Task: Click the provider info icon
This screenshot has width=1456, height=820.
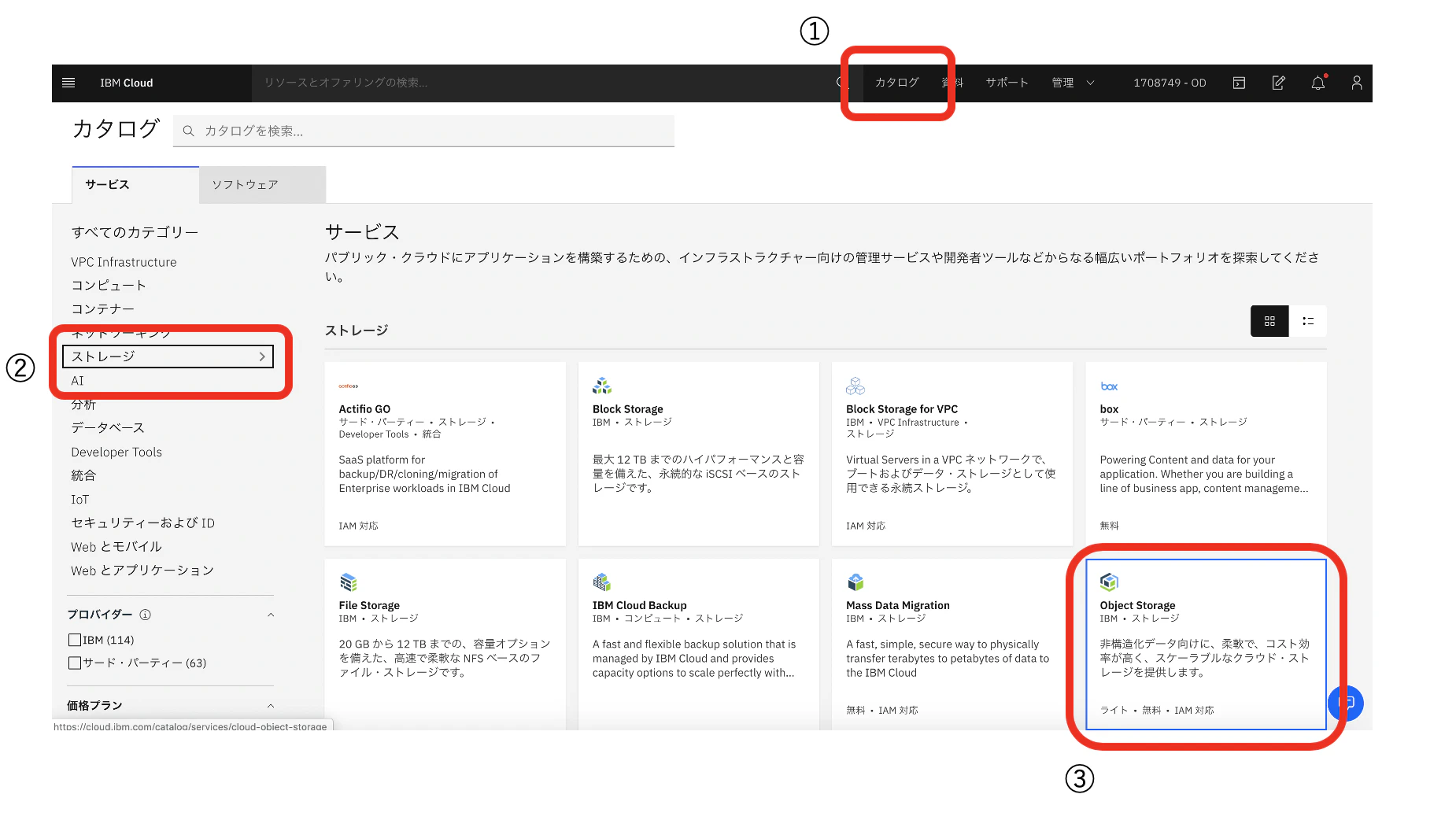Action: (x=145, y=615)
